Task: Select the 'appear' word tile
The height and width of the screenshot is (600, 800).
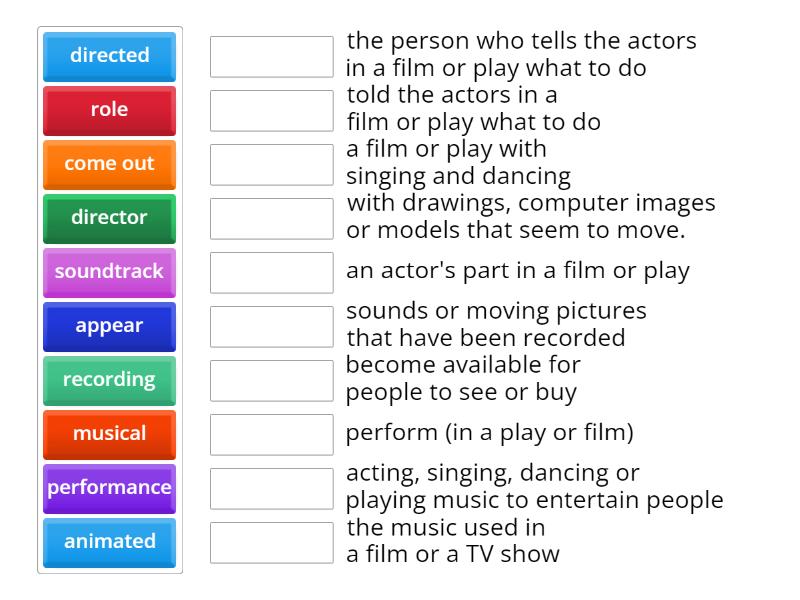Action: pyautogui.click(x=109, y=326)
